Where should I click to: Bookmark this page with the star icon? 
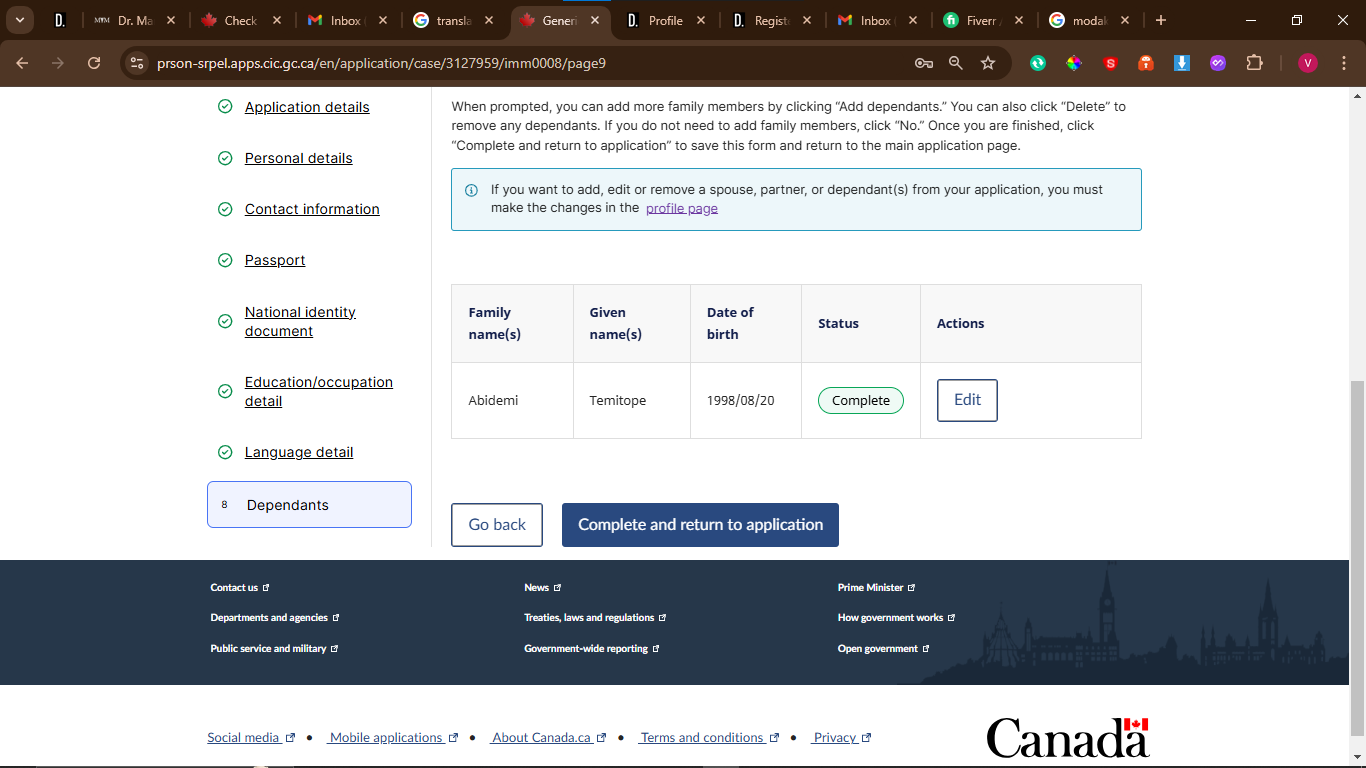988,63
